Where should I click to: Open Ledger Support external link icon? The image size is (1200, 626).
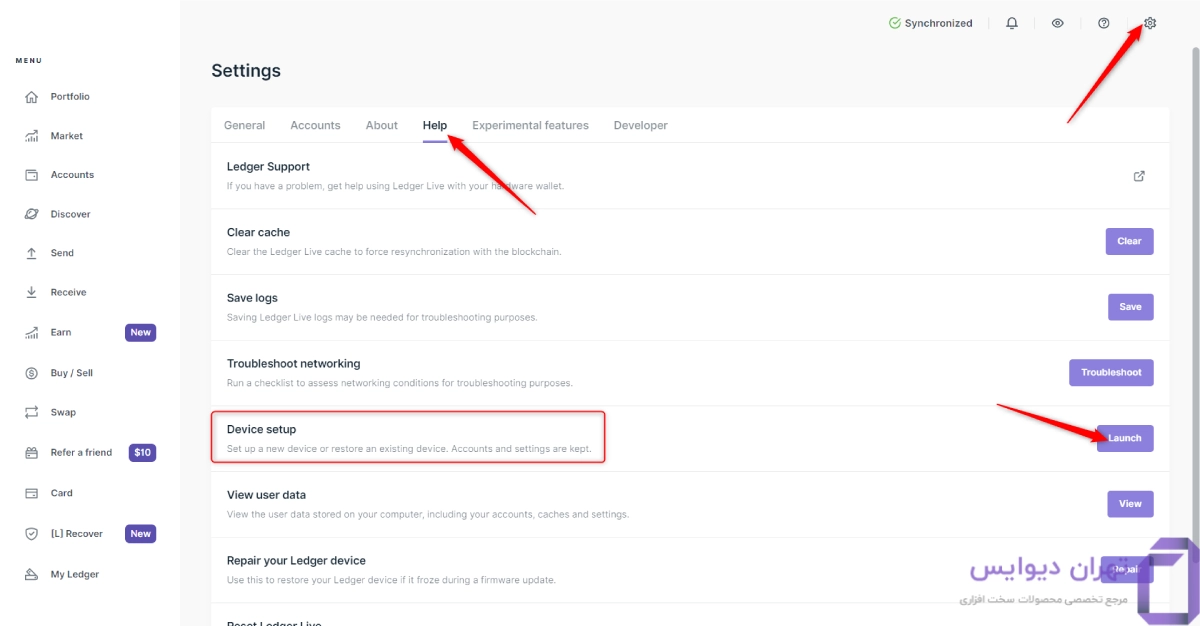point(1139,176)
